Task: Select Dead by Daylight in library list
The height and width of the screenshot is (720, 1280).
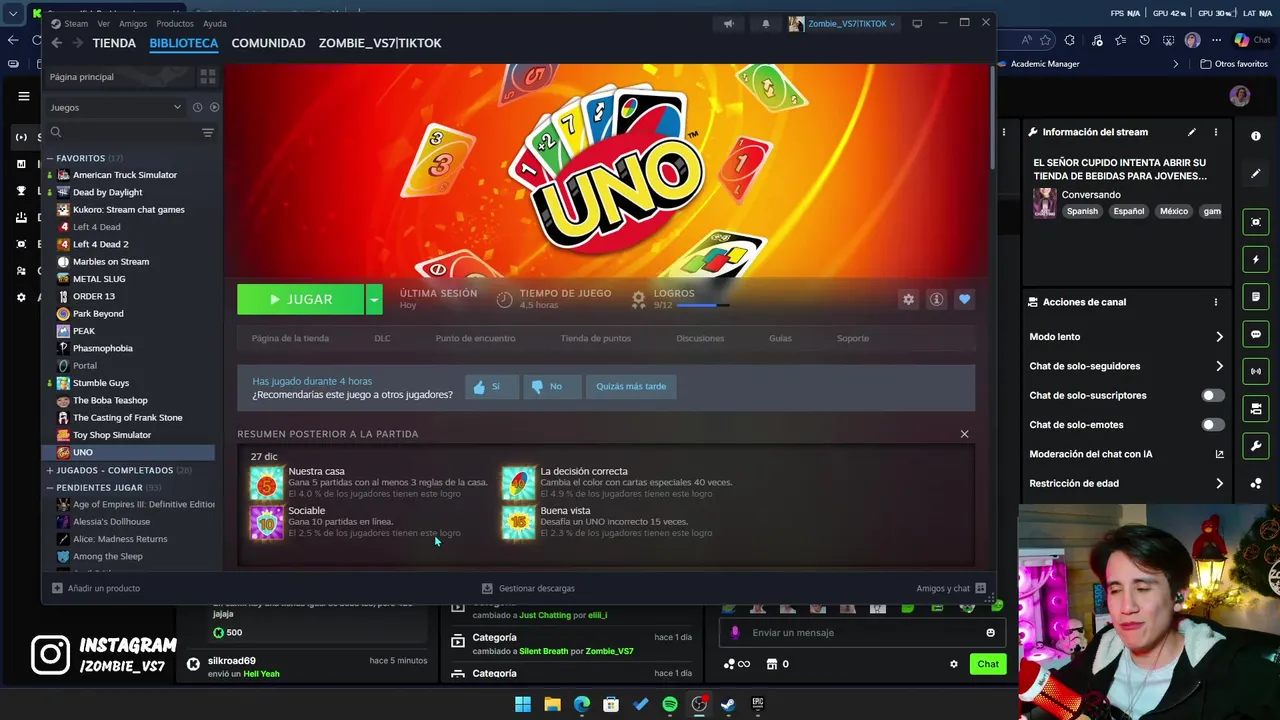Action: [x=107, y=192]
